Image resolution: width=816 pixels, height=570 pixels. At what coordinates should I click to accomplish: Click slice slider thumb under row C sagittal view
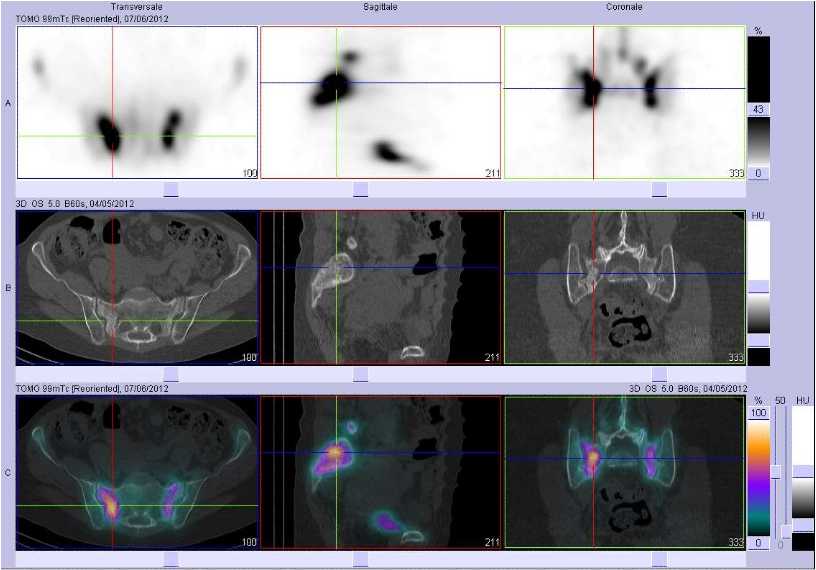click(x=360, y=560)
